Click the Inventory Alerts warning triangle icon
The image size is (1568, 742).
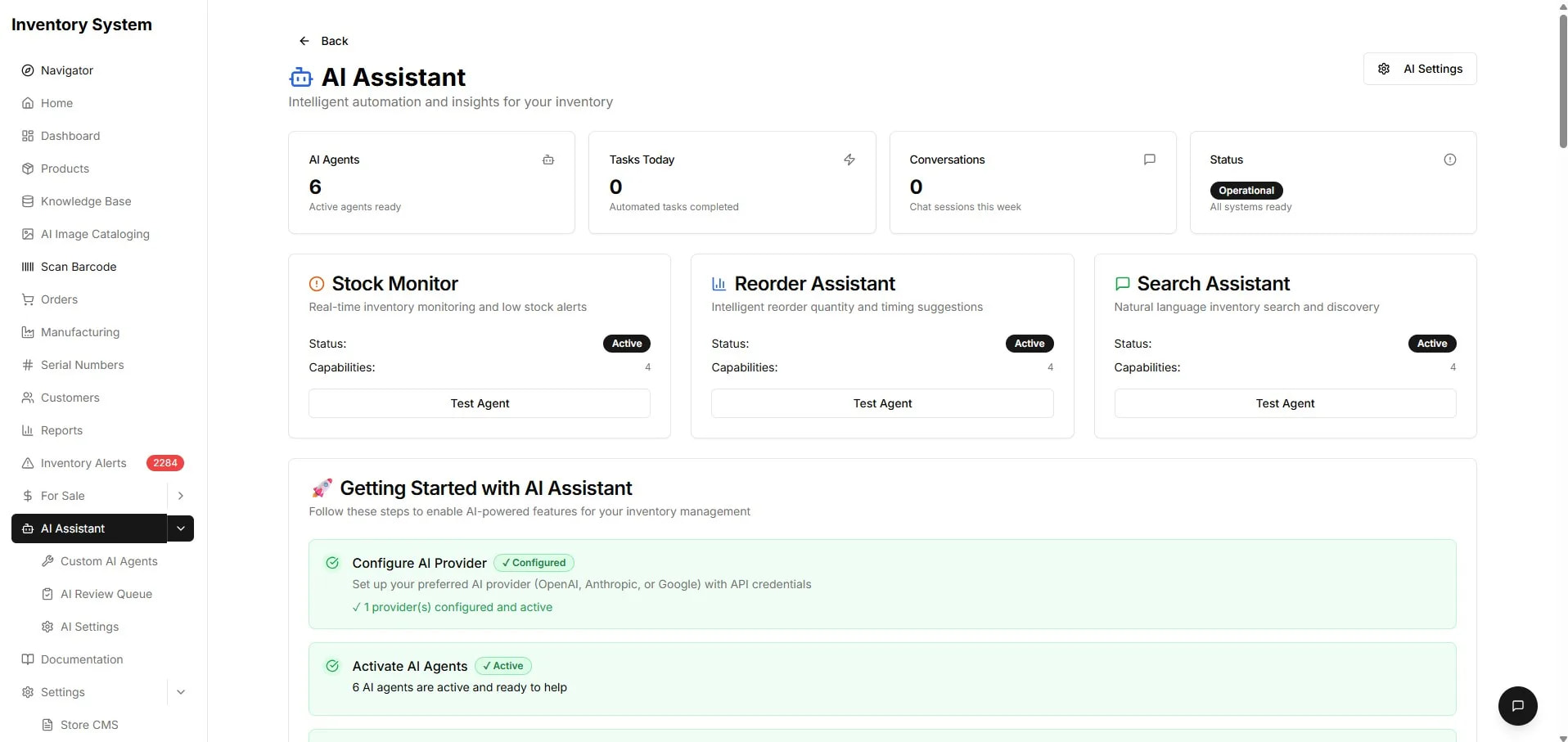pyautogui.click(x=28, y=463)
